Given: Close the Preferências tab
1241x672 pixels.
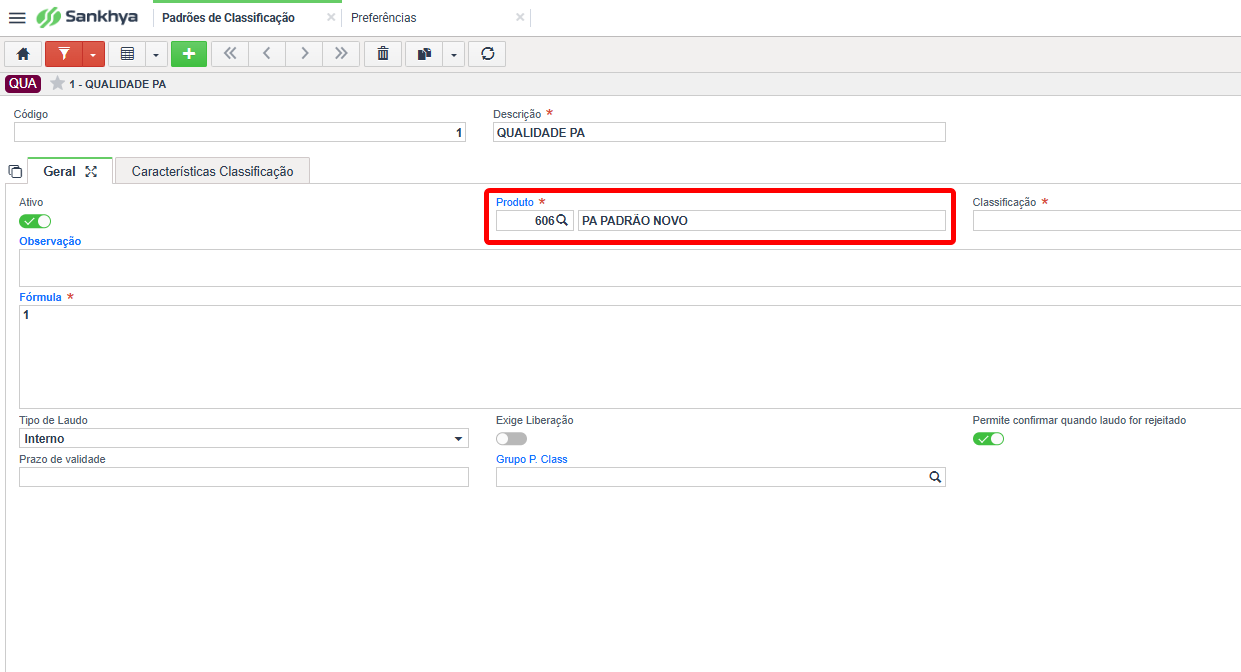Looking at the screenshot, I should [x=520, y=18].
